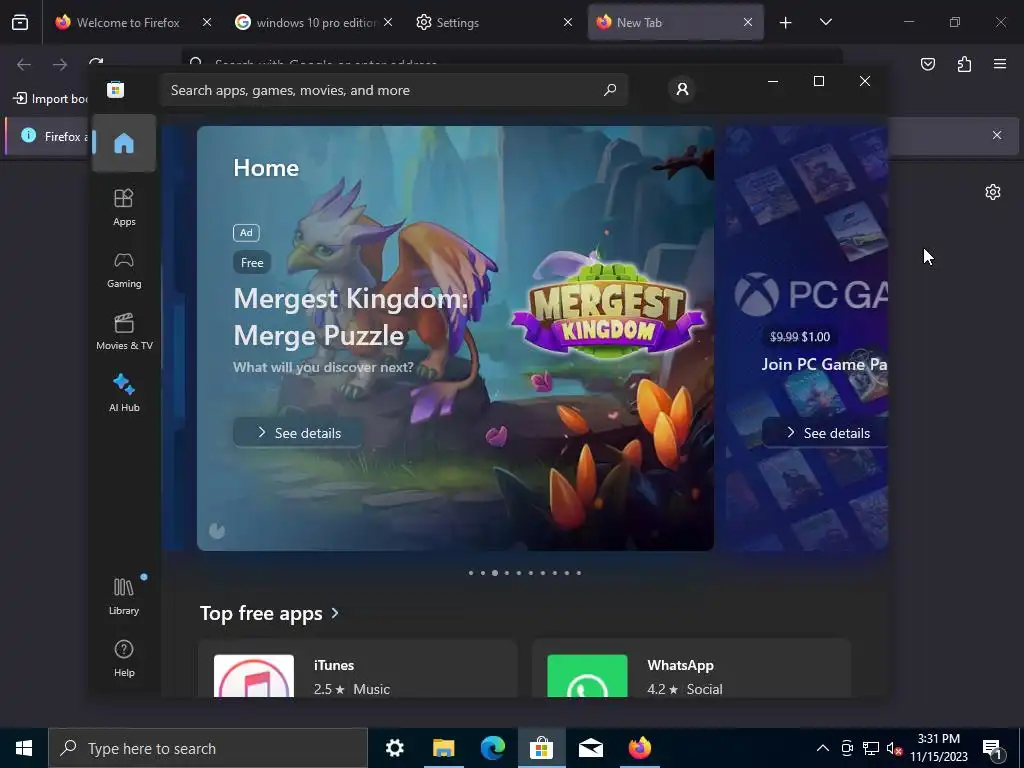Open Mail from the taskbar

coord(590,748)
